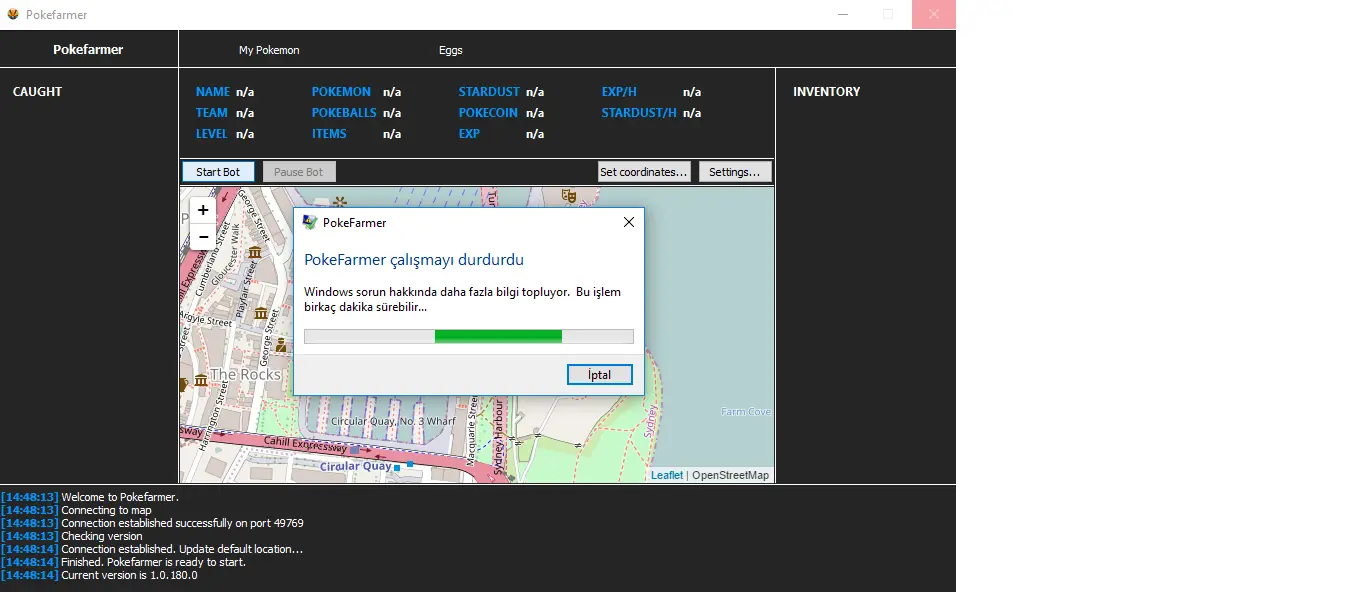Click museum icon beside Gloucester Walk

255,251
